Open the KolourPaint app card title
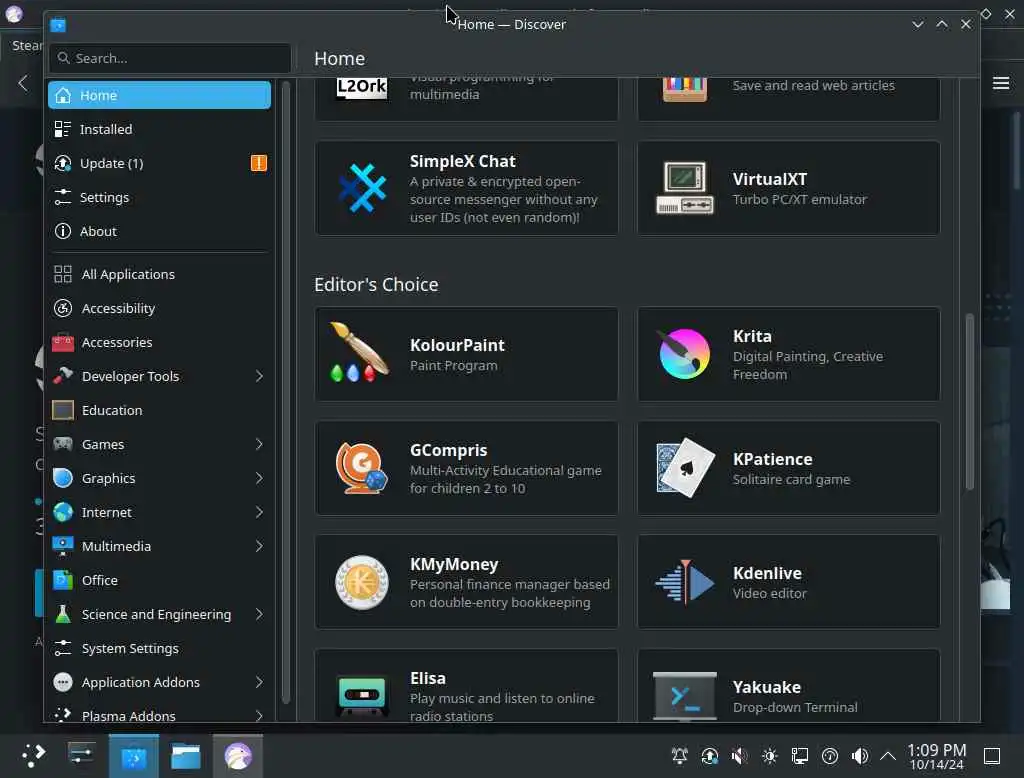The width and height of the screenshot is (1024, 778). tap(457, 345)
